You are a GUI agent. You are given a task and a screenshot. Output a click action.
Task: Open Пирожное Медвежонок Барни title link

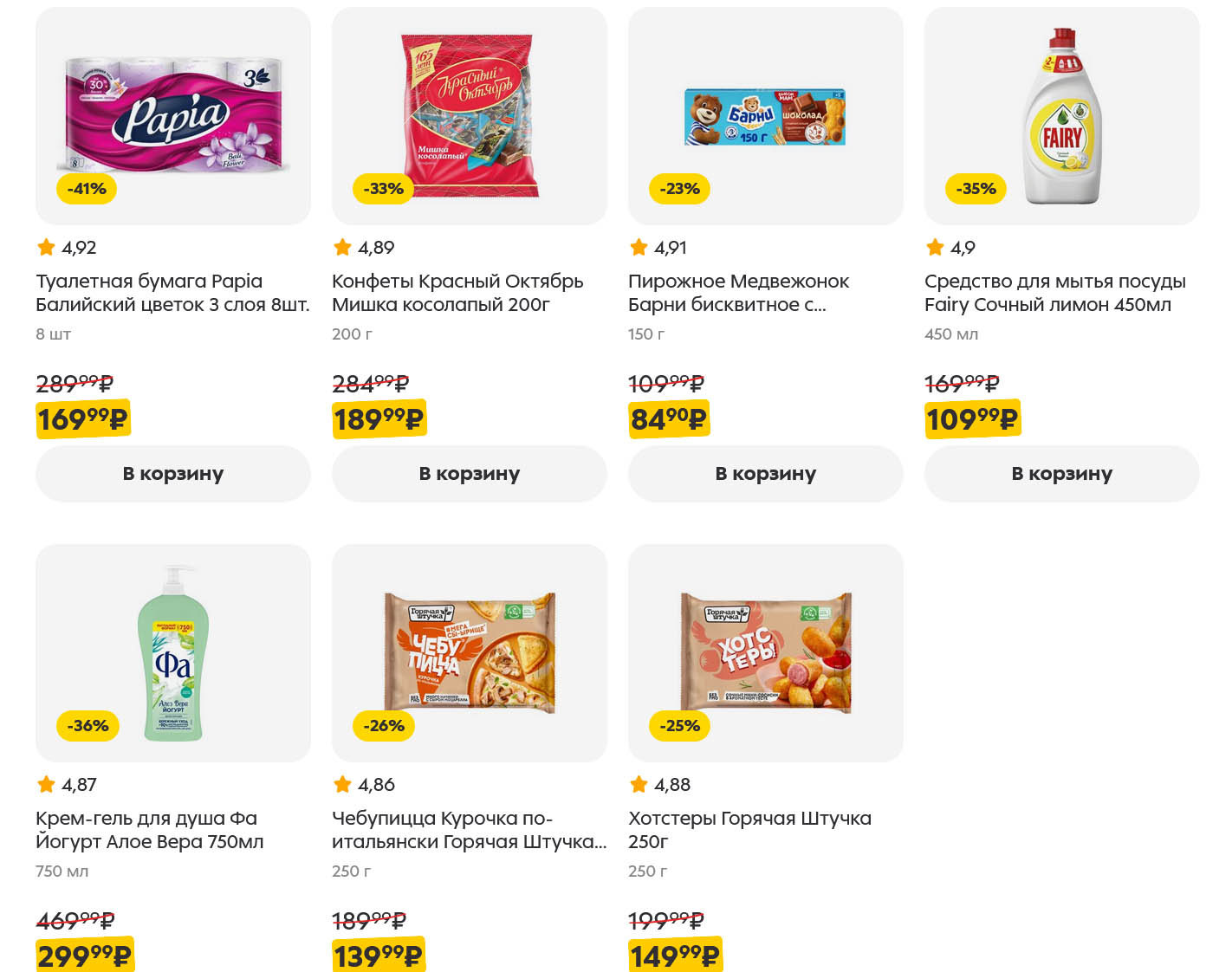[738, 293]
